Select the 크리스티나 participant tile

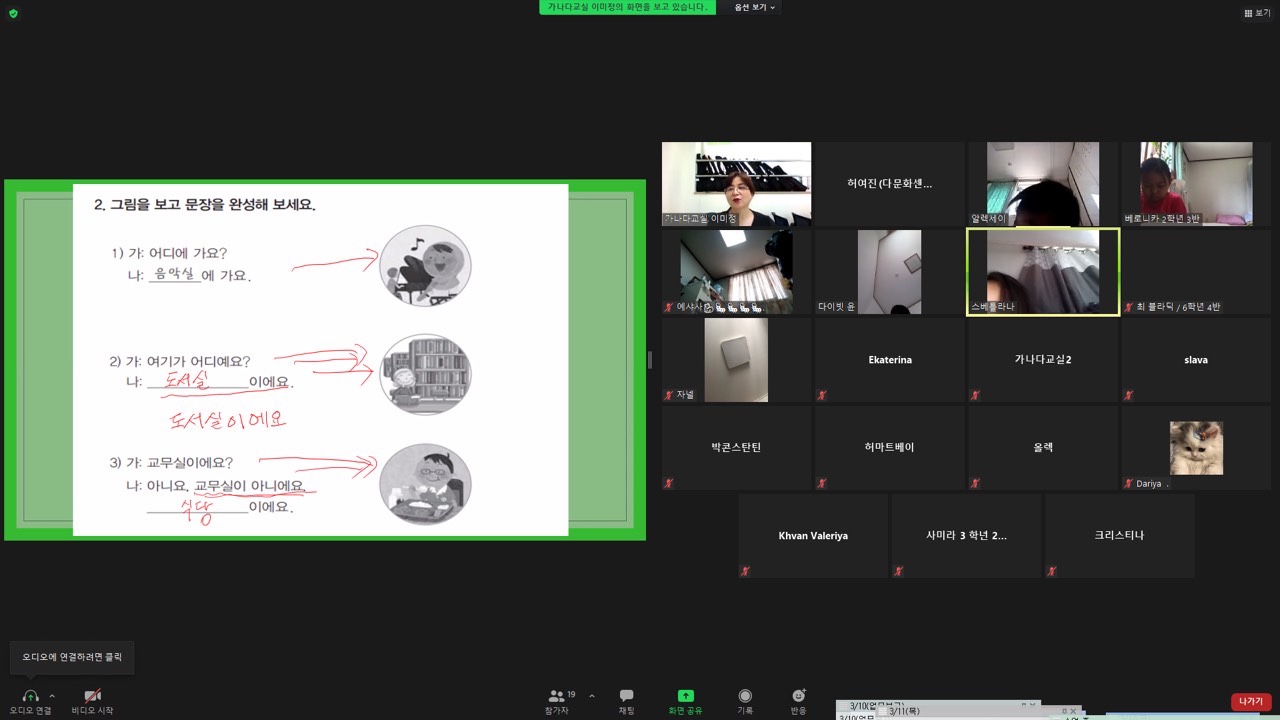point(1119,536)
